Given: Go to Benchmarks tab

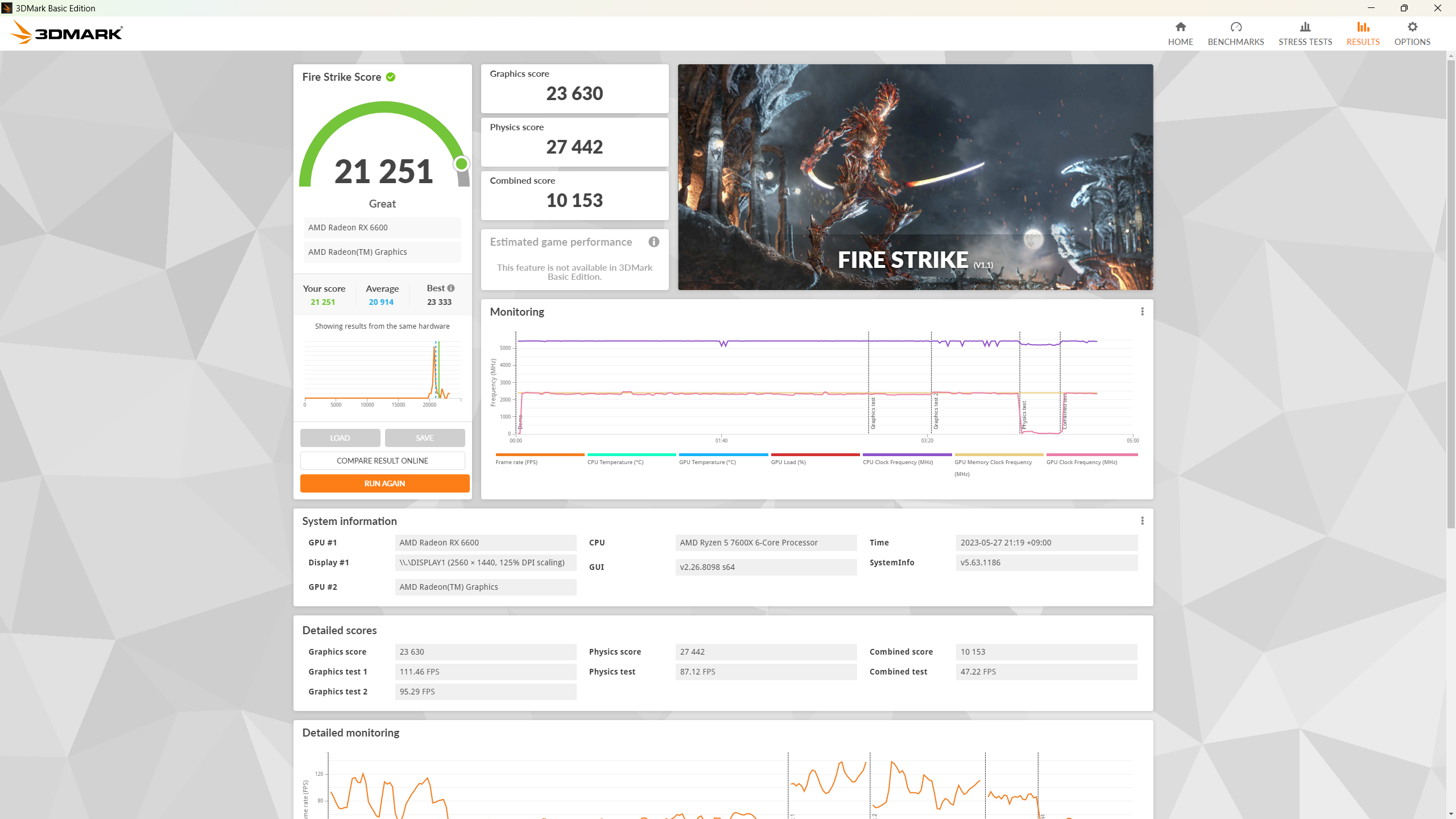Looking at the screenshot, I should tap(1235, 34).
